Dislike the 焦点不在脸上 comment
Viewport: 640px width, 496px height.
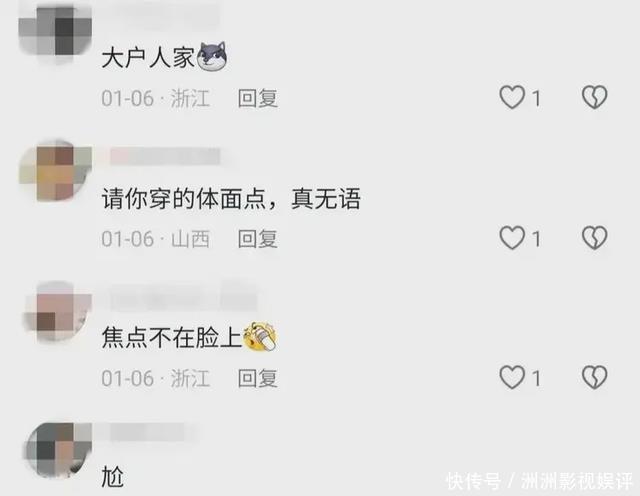(594, 377)
